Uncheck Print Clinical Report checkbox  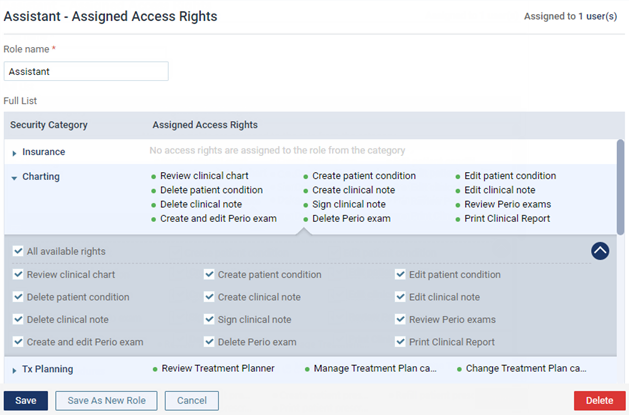click(x=400, y=342)
